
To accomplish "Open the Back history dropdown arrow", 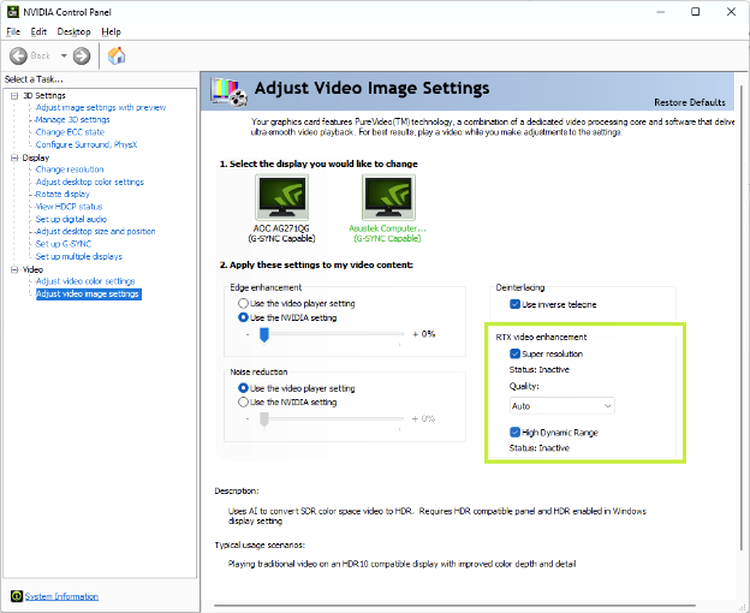I will [64, 56].
